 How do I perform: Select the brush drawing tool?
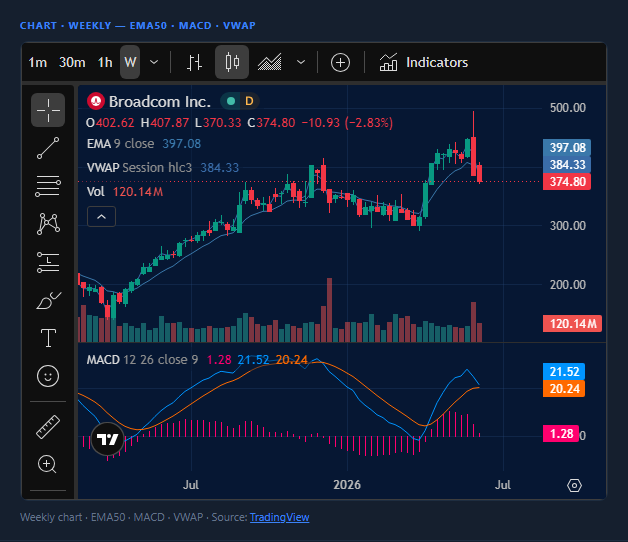[48, 300]
